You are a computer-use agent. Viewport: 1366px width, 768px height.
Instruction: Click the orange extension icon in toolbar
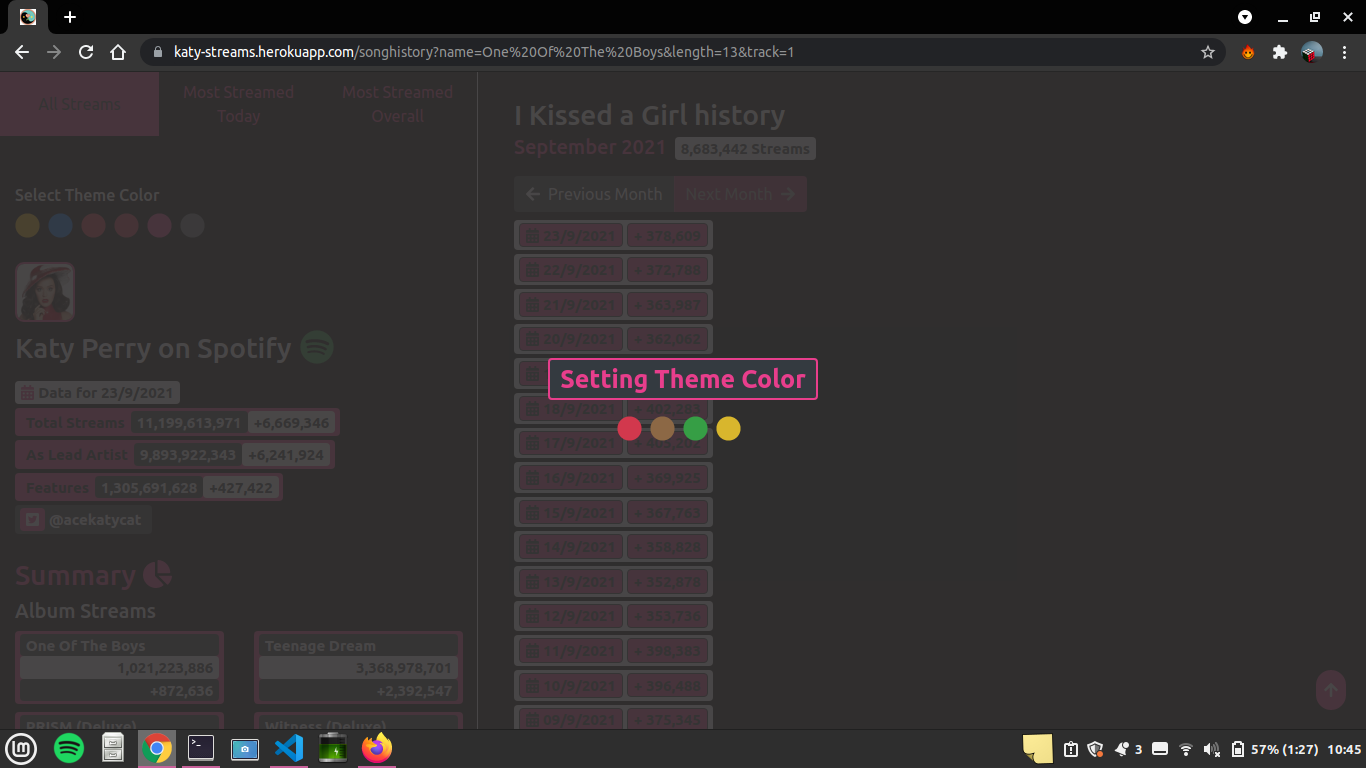pos(1248,52)
